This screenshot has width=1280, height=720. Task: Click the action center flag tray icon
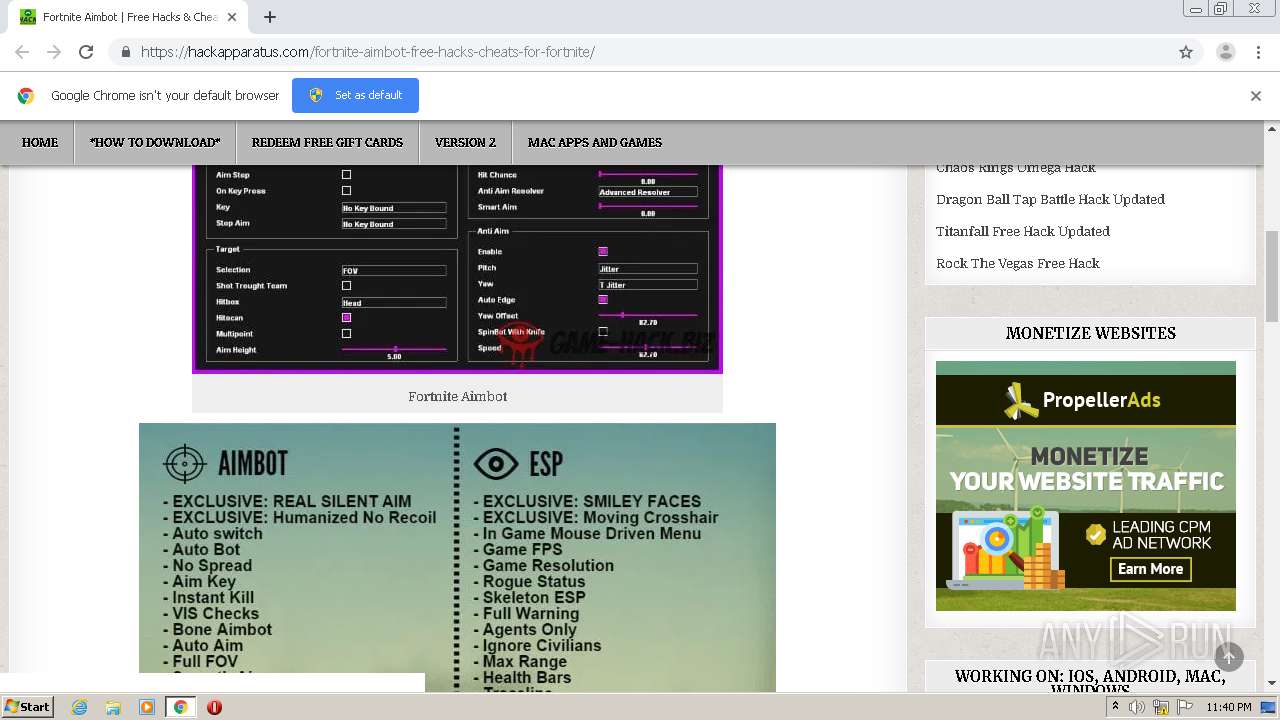tap(1185, 707)
